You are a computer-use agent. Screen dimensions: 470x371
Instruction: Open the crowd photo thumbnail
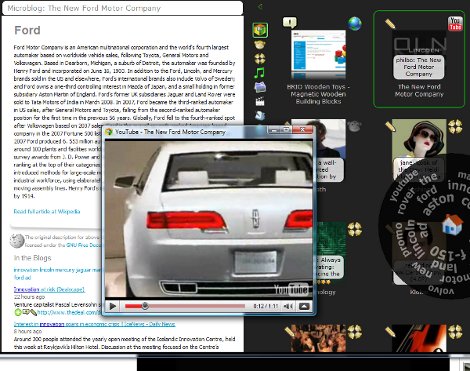(318, 338)
